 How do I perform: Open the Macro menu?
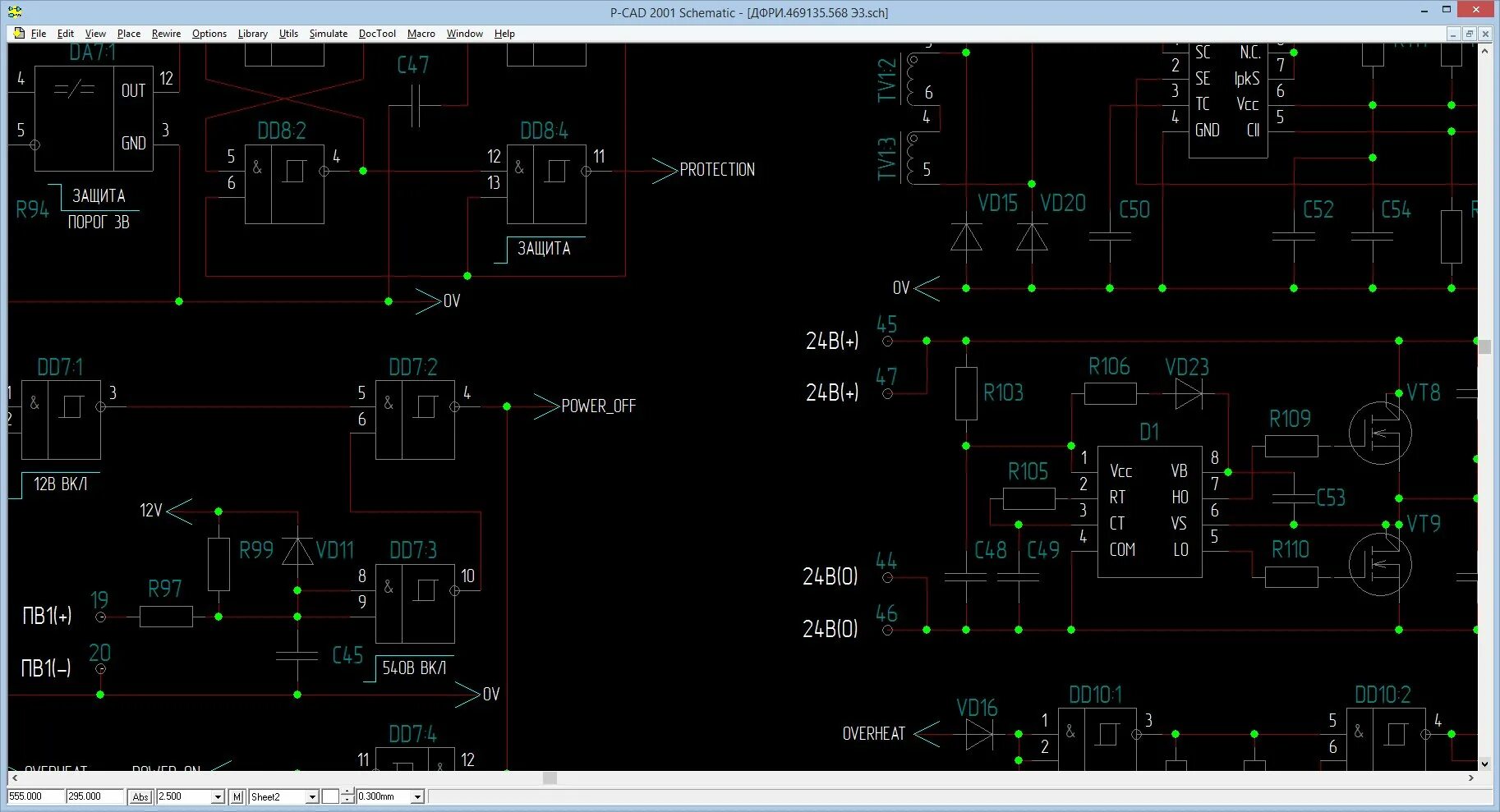(421, 34)
